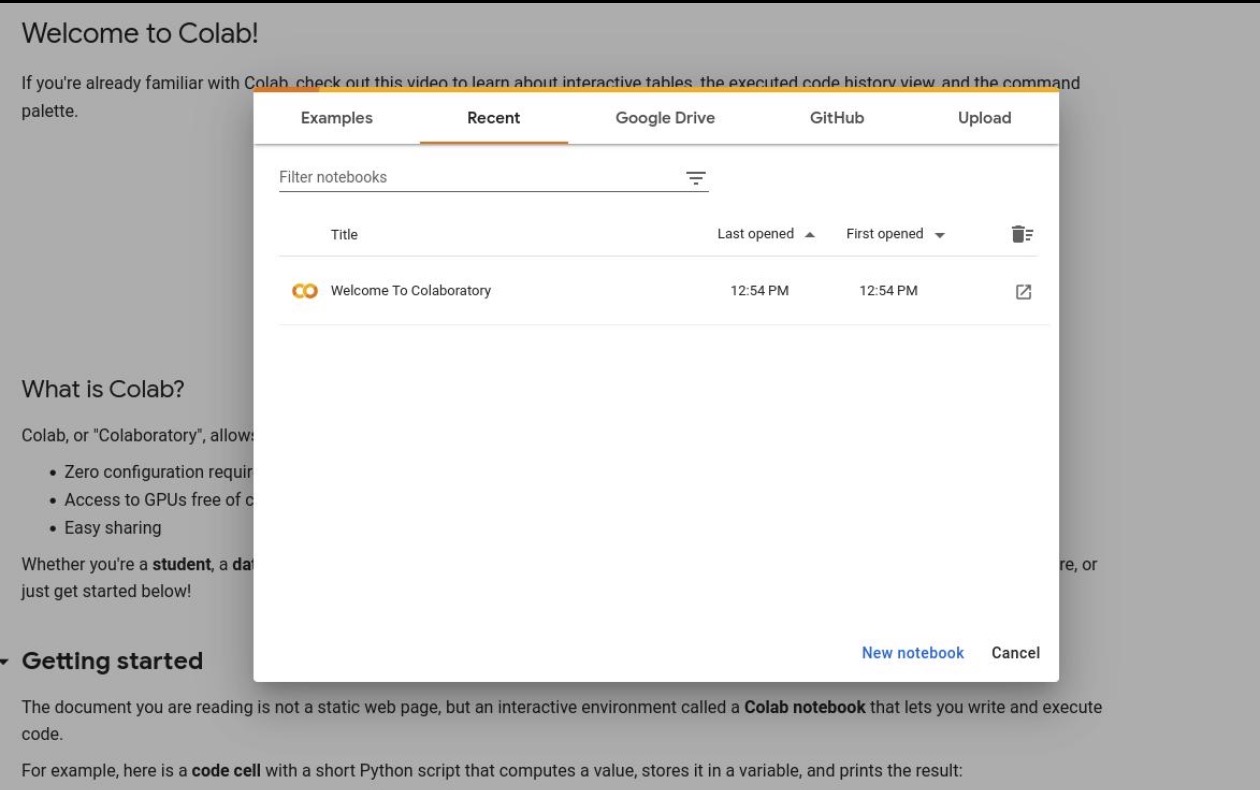Click the New notebook button

913,653
